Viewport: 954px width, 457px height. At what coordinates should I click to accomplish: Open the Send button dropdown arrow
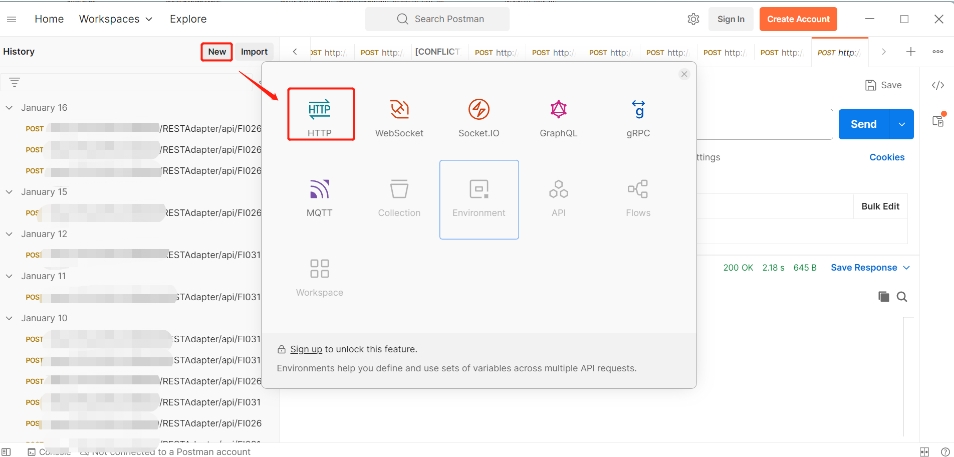tap(902, 124)
